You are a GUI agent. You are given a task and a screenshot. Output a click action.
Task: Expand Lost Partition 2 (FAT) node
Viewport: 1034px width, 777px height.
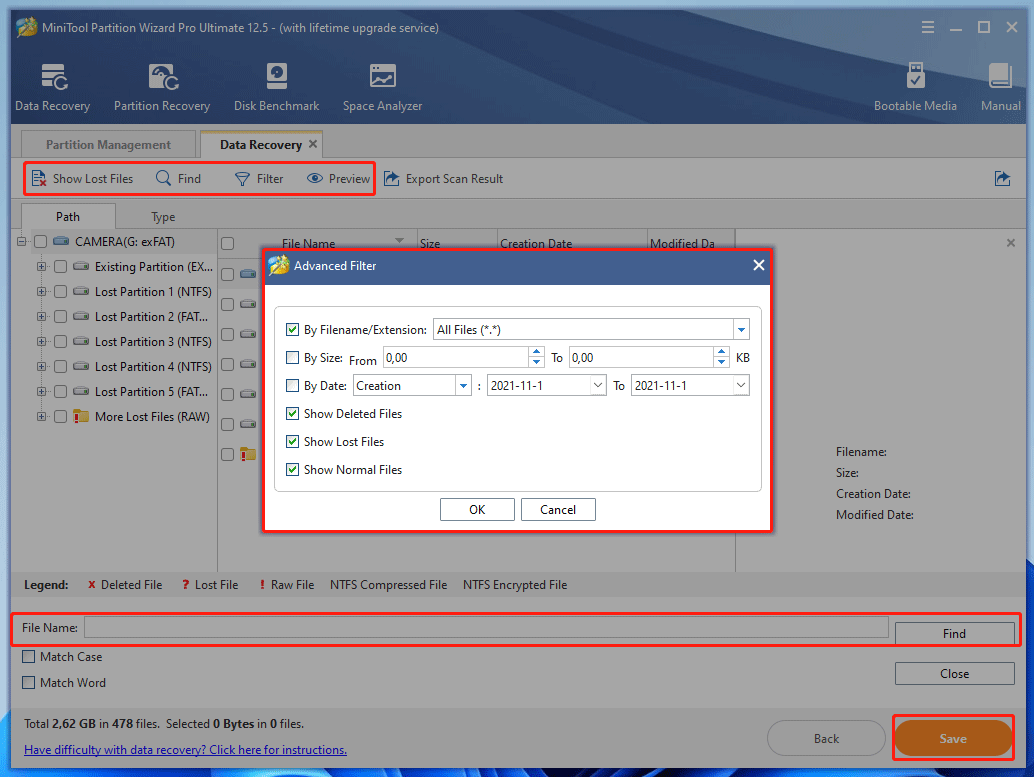[42, 317]
